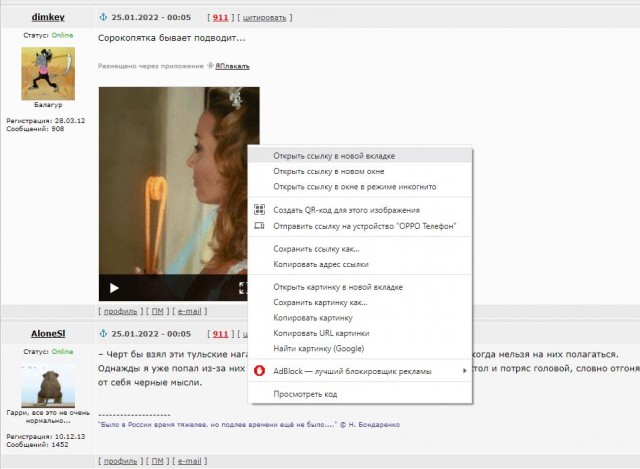Screen dimensions: 640x469
Task: Open AloneSl username link
Action: point(48,333)
